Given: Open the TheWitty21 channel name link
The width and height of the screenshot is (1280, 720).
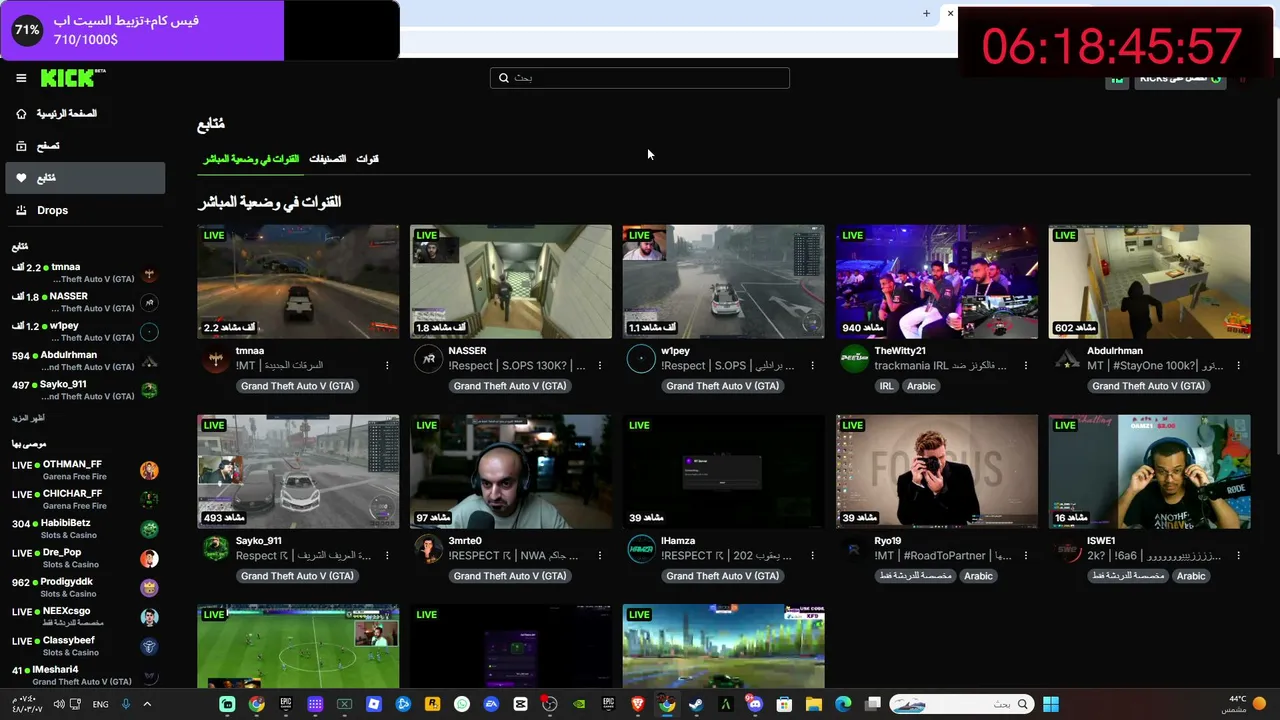Looking at the screenshot, I should 900,351.
